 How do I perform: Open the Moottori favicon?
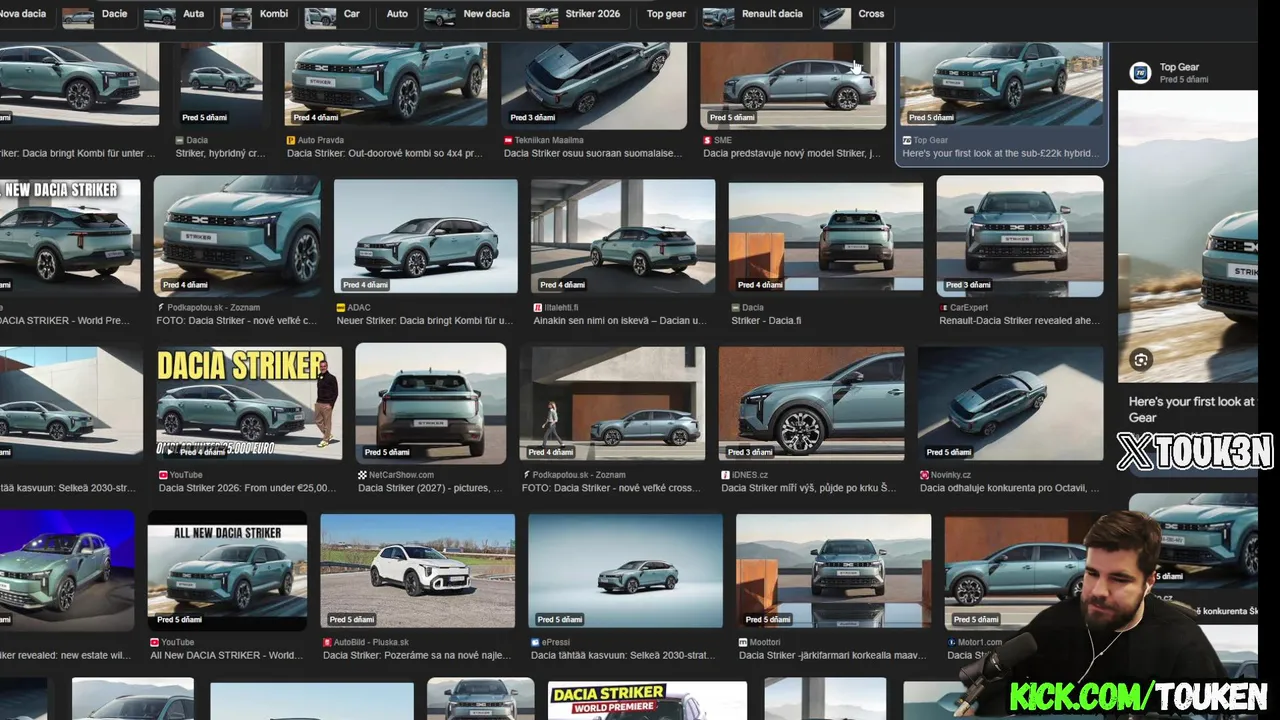(x=743, y=642)
